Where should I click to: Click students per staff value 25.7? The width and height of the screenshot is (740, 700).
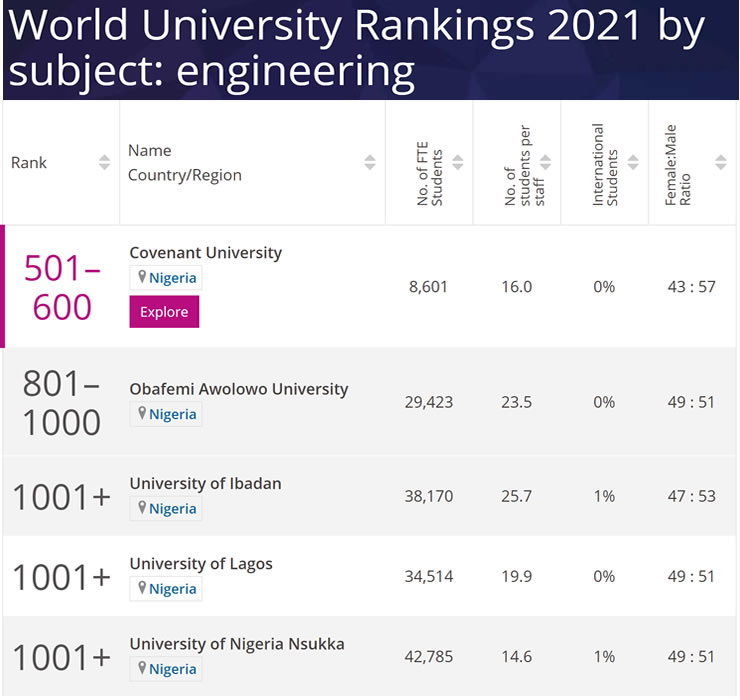(517, 497)
